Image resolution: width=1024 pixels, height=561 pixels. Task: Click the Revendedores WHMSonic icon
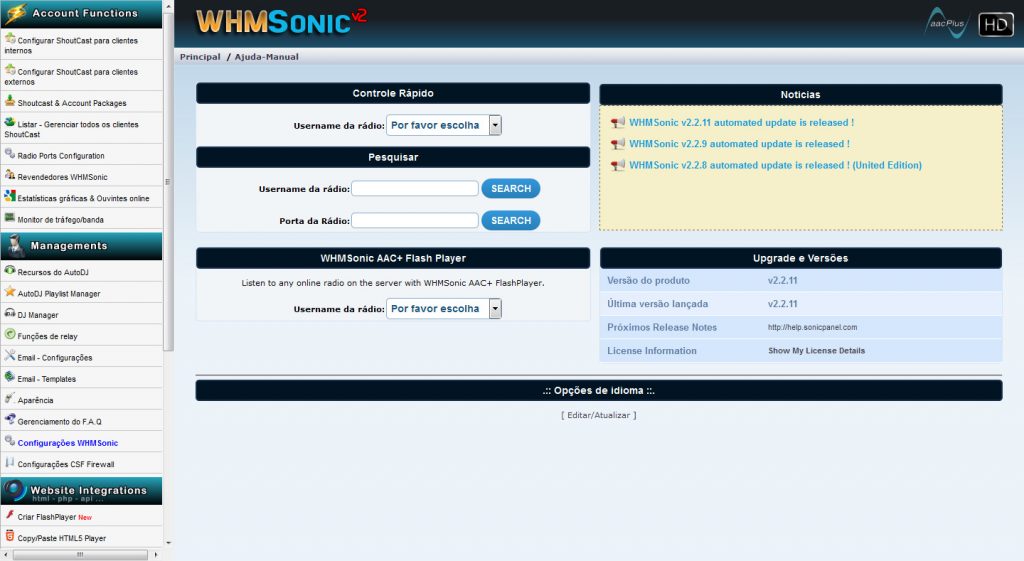(x=9, y=176)
